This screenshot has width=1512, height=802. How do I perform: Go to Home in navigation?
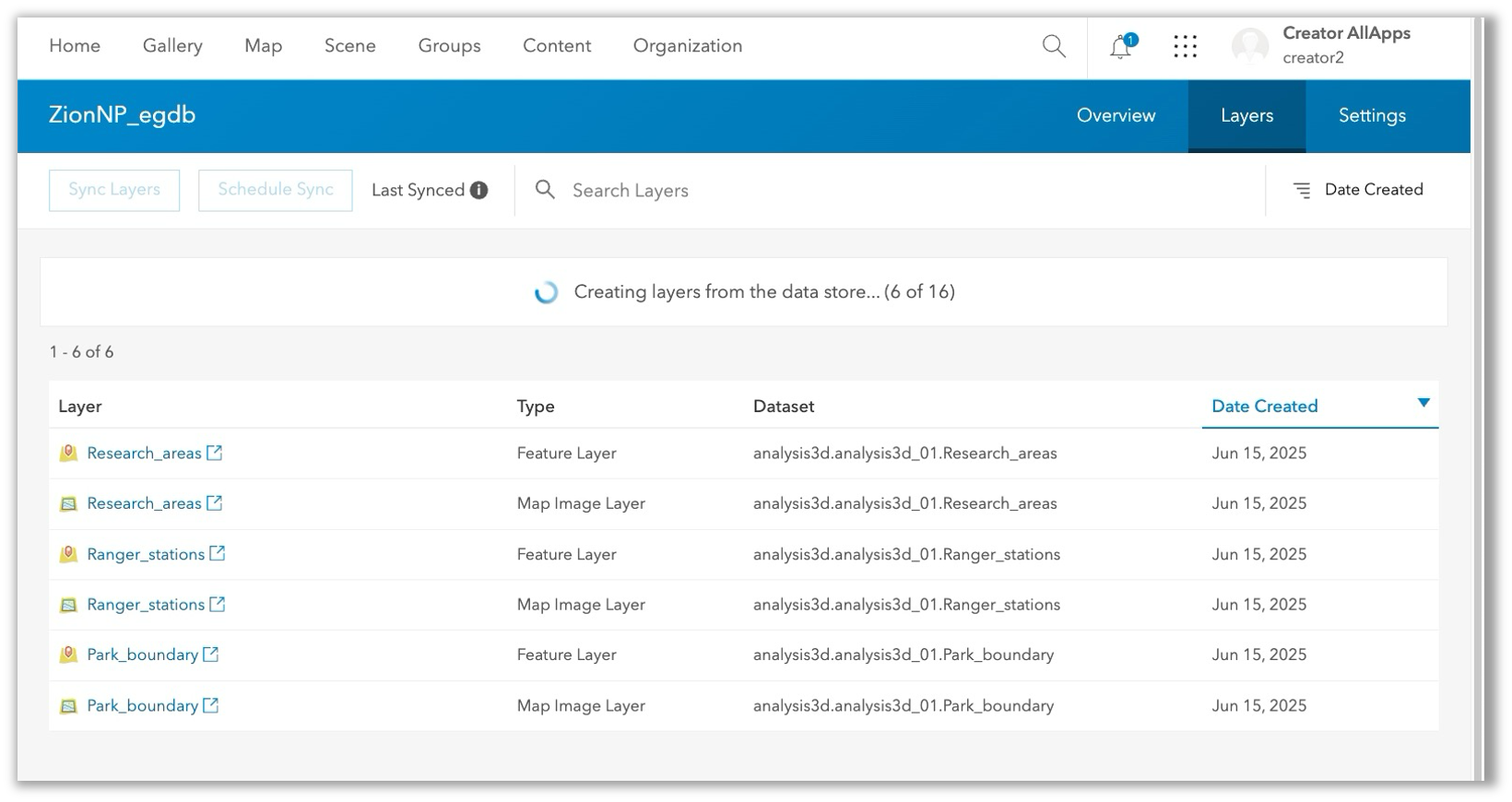click(x=75, y=46)
